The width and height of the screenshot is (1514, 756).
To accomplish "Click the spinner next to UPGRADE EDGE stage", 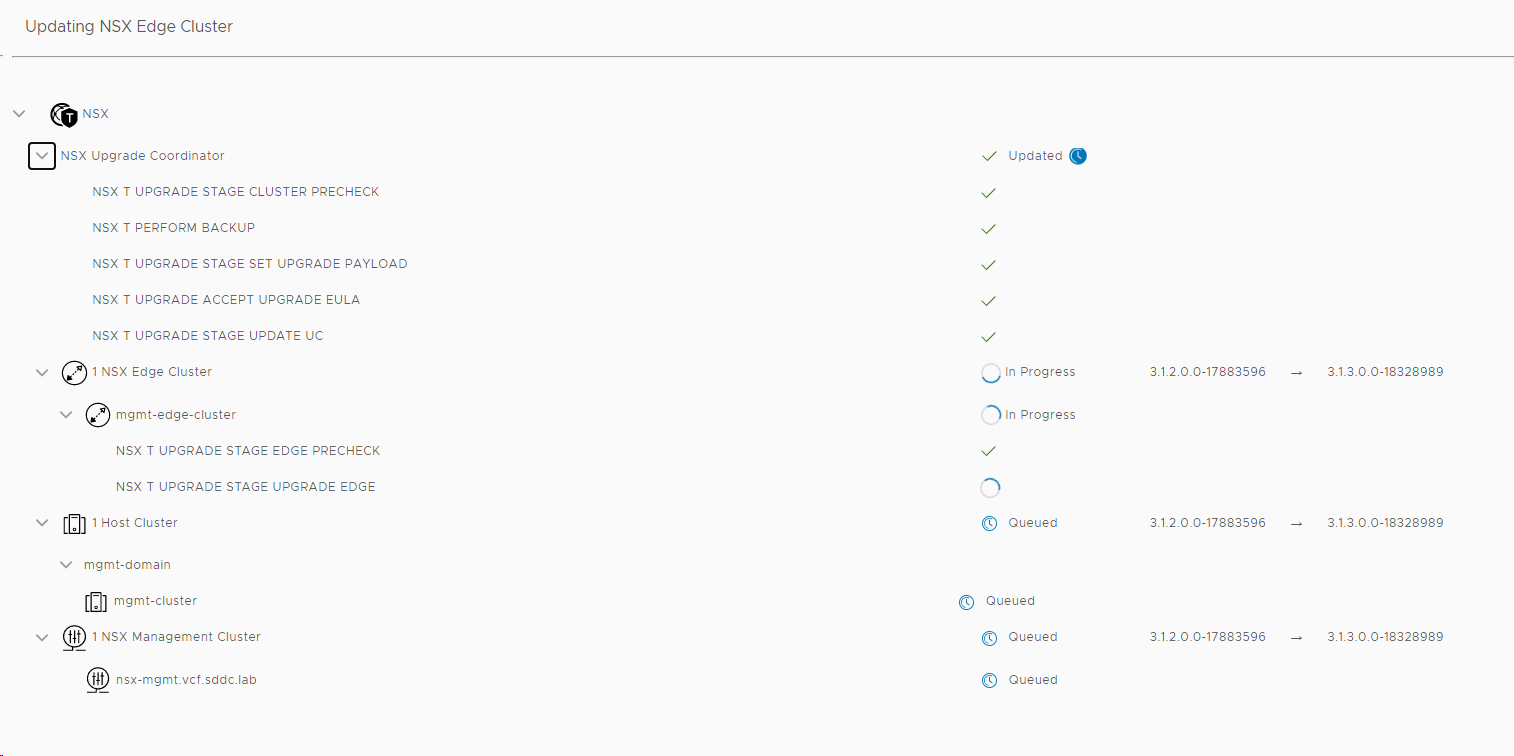I will (990, 488).
